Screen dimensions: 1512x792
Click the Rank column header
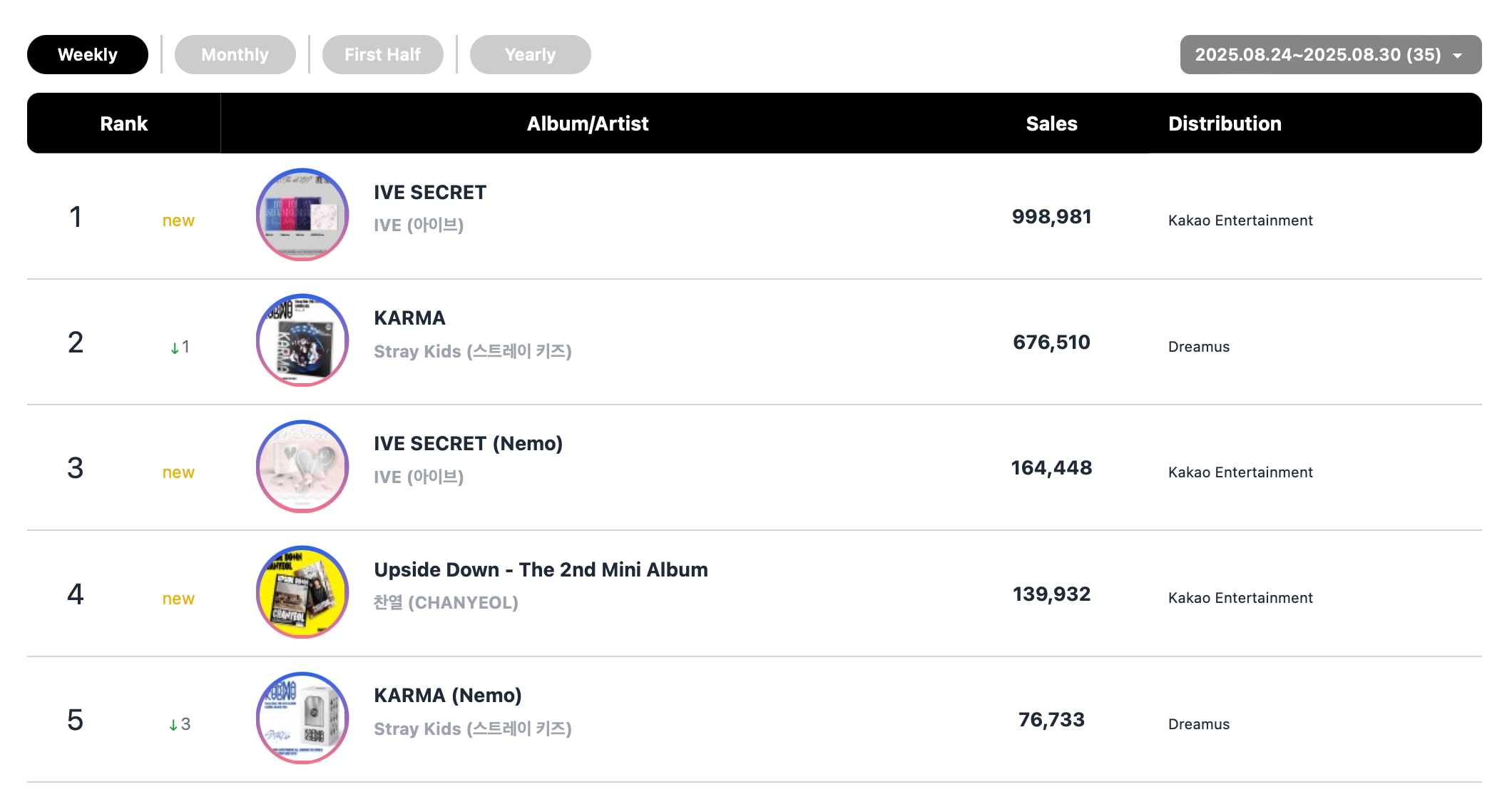pos(124,123)
